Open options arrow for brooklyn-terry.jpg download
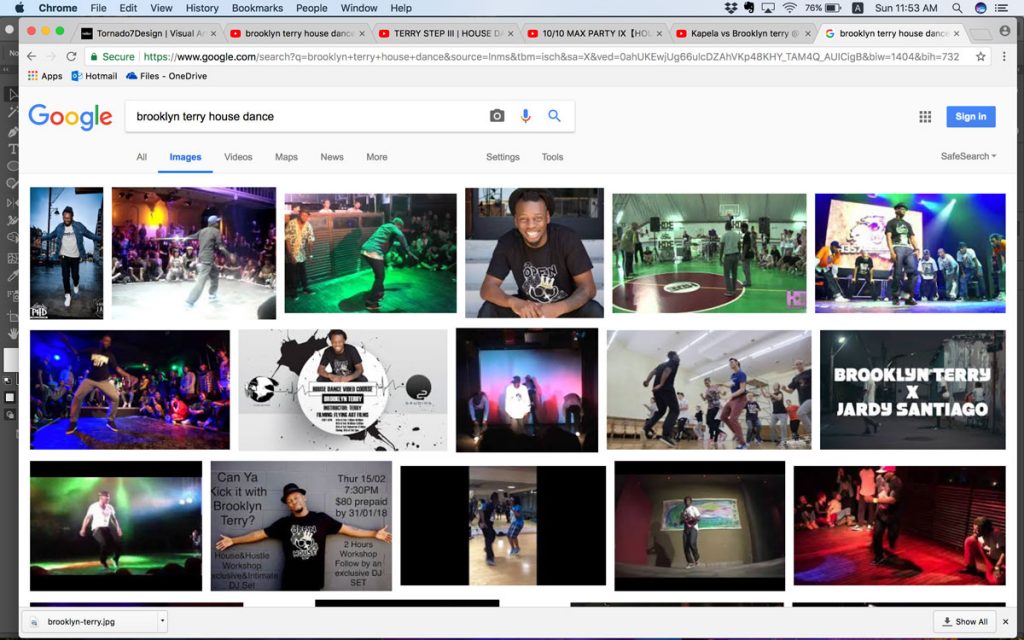The image size is (1024, 640). [162, 621]
